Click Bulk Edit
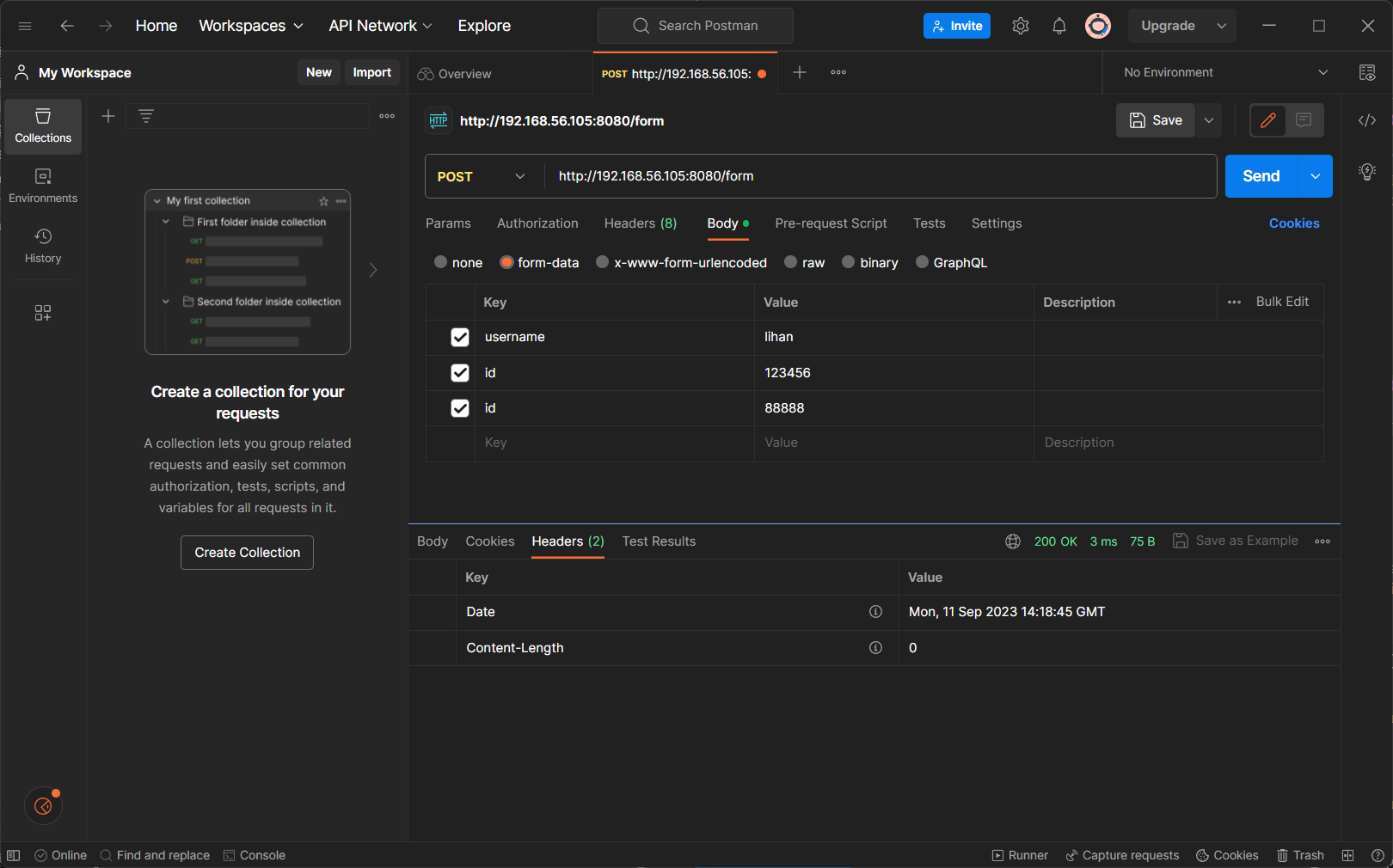The height and width of the screenshot is (868, 1393). [x=1282, y=302]
